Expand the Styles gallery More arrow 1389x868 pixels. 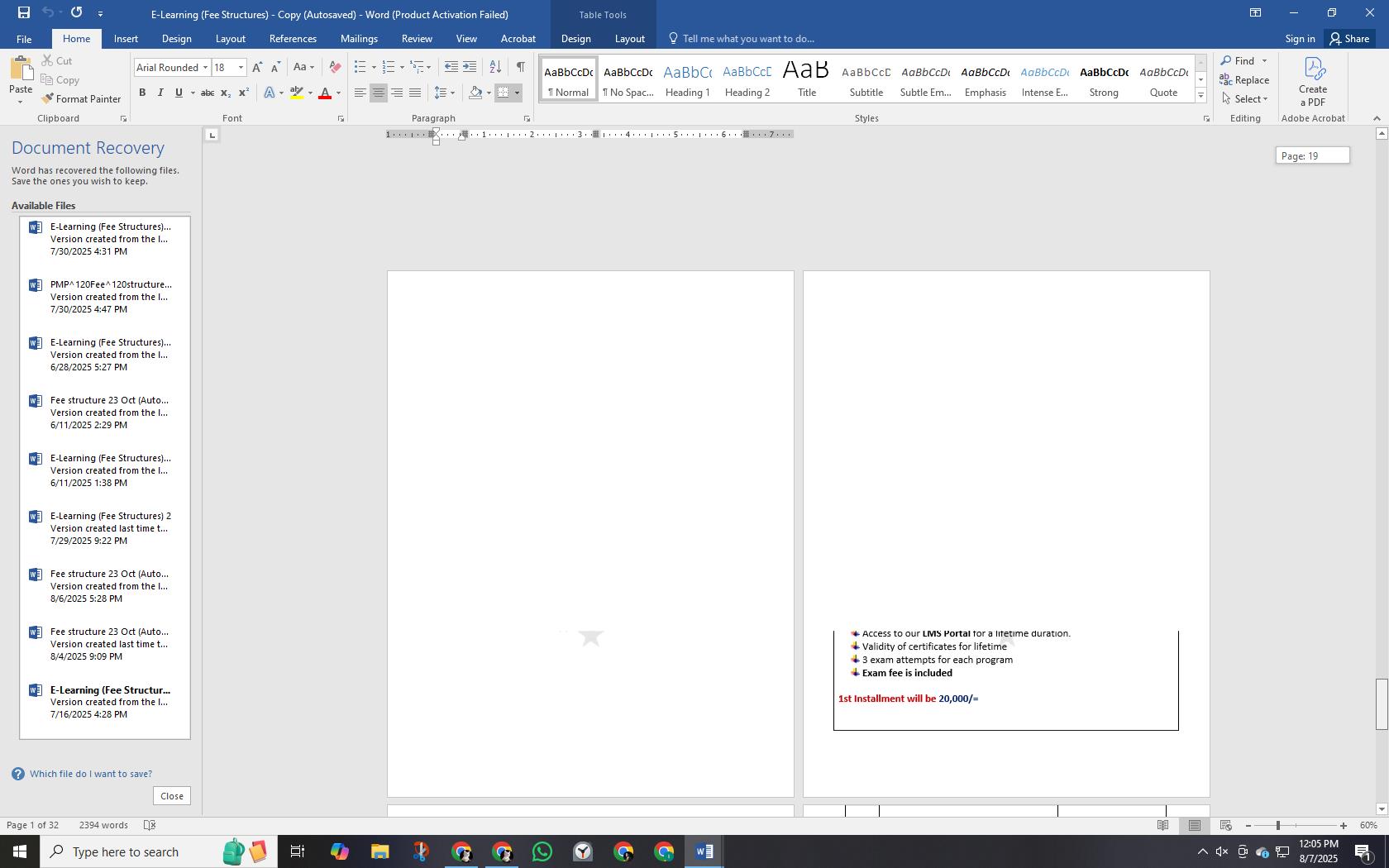tap(1200, 96)
